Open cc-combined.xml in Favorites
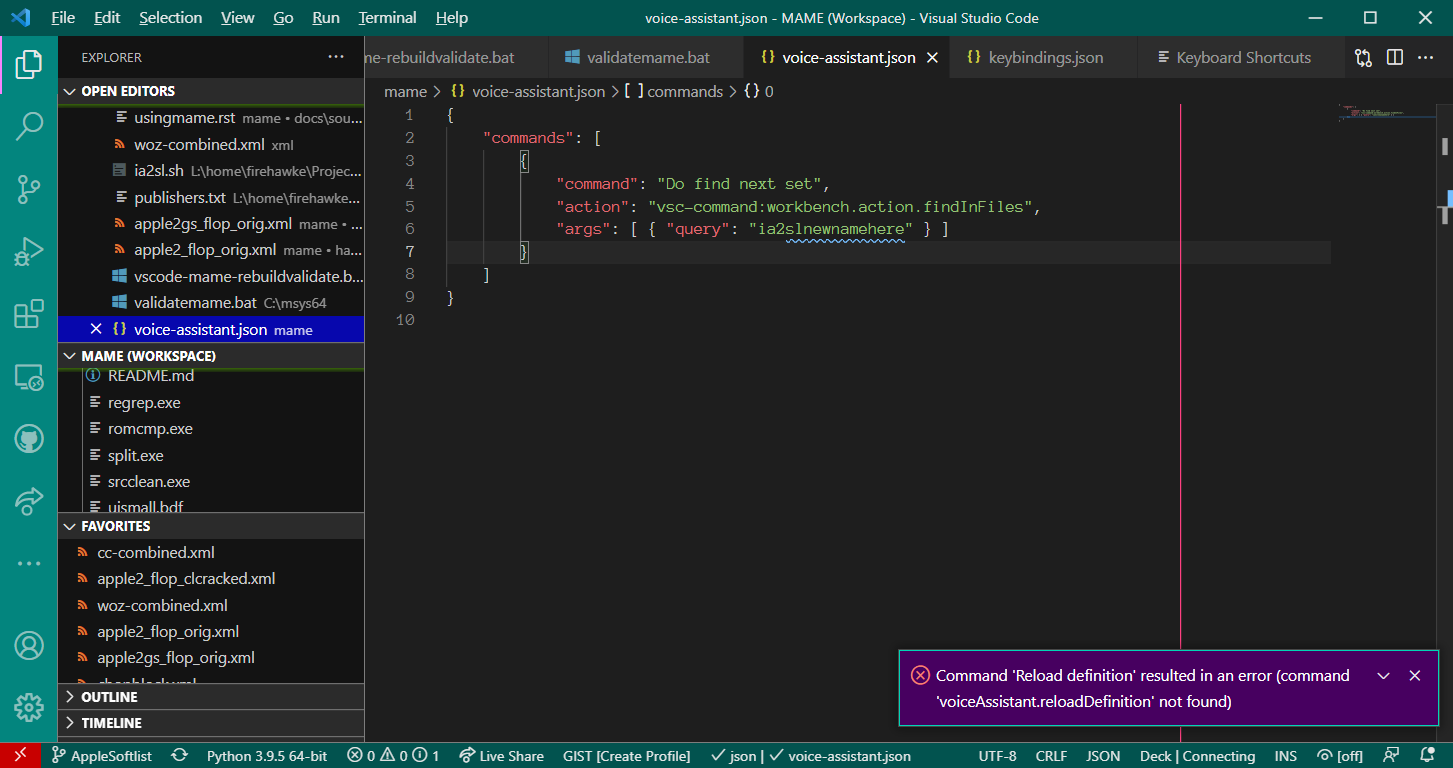 [211, 552]
